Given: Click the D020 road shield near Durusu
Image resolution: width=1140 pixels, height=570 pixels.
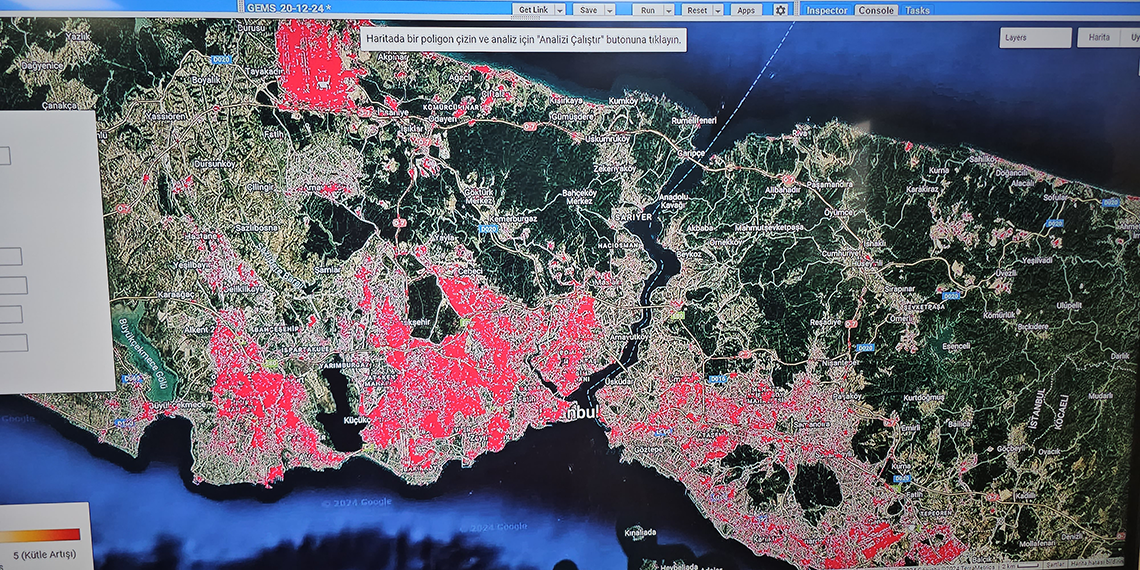Looking at the screenshot, I should pos(222,60).
